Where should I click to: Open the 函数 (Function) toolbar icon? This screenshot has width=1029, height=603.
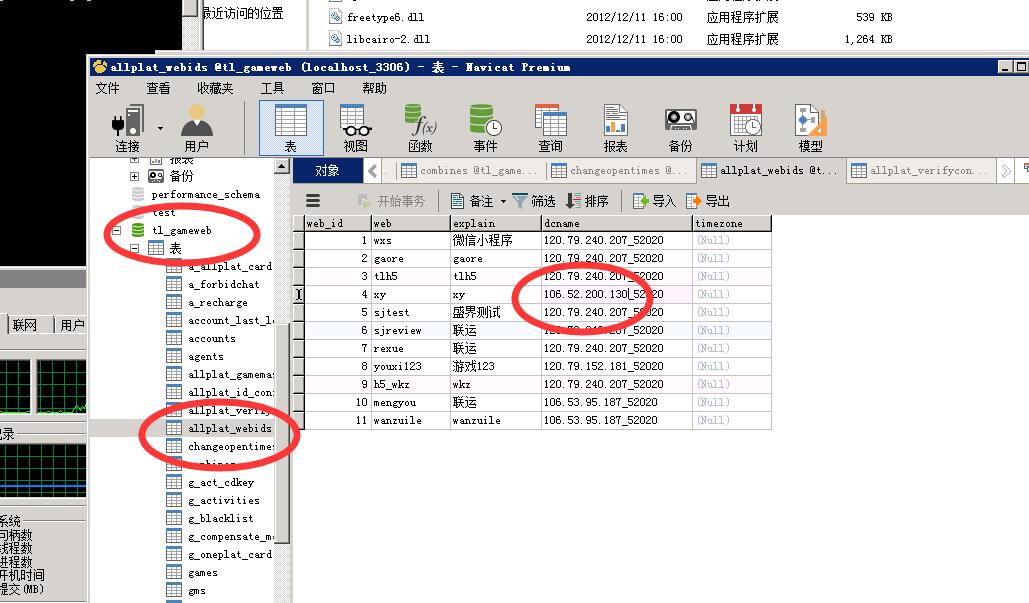click(x=420, y=128)
